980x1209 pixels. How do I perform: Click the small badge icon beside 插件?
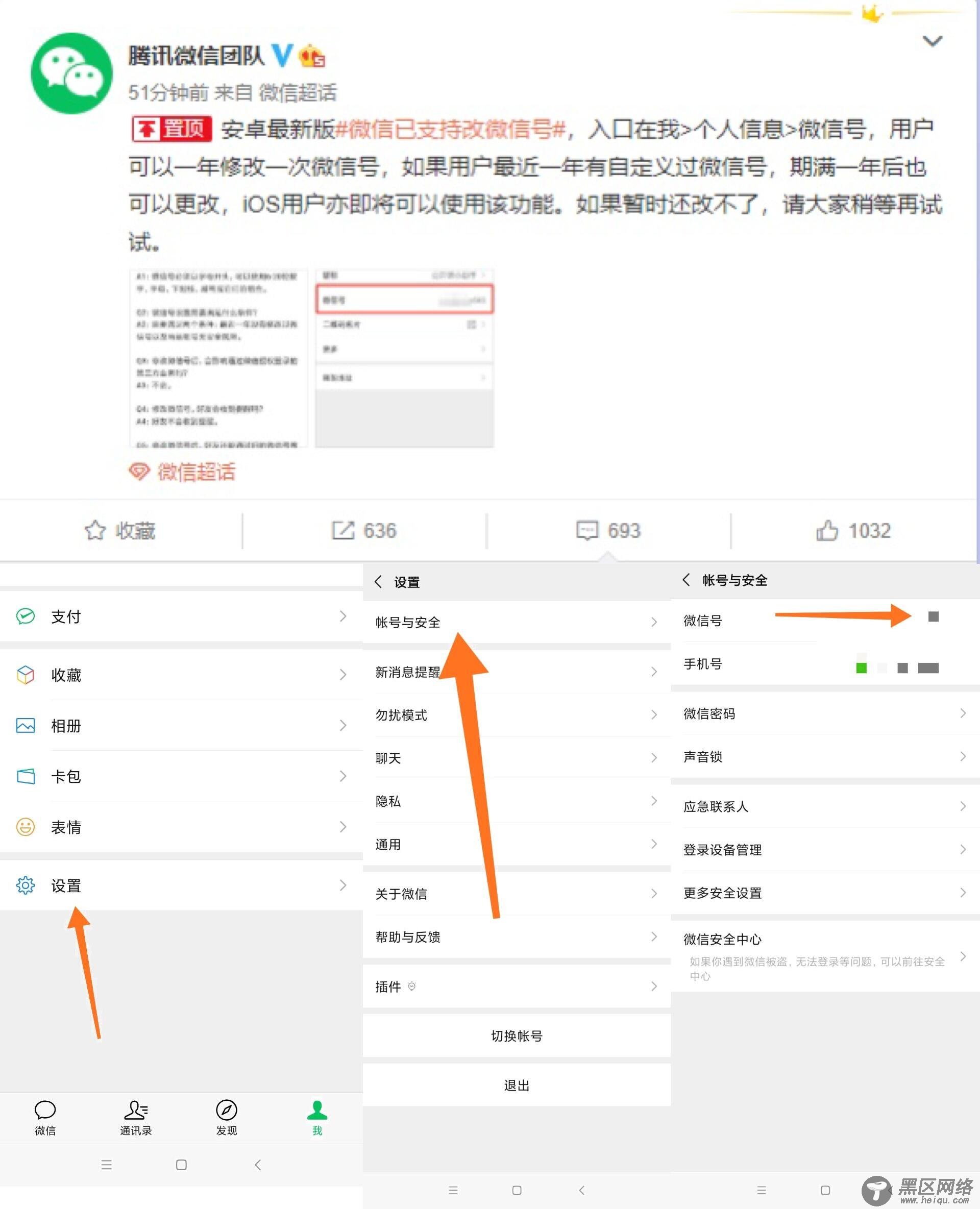[411, 986]
